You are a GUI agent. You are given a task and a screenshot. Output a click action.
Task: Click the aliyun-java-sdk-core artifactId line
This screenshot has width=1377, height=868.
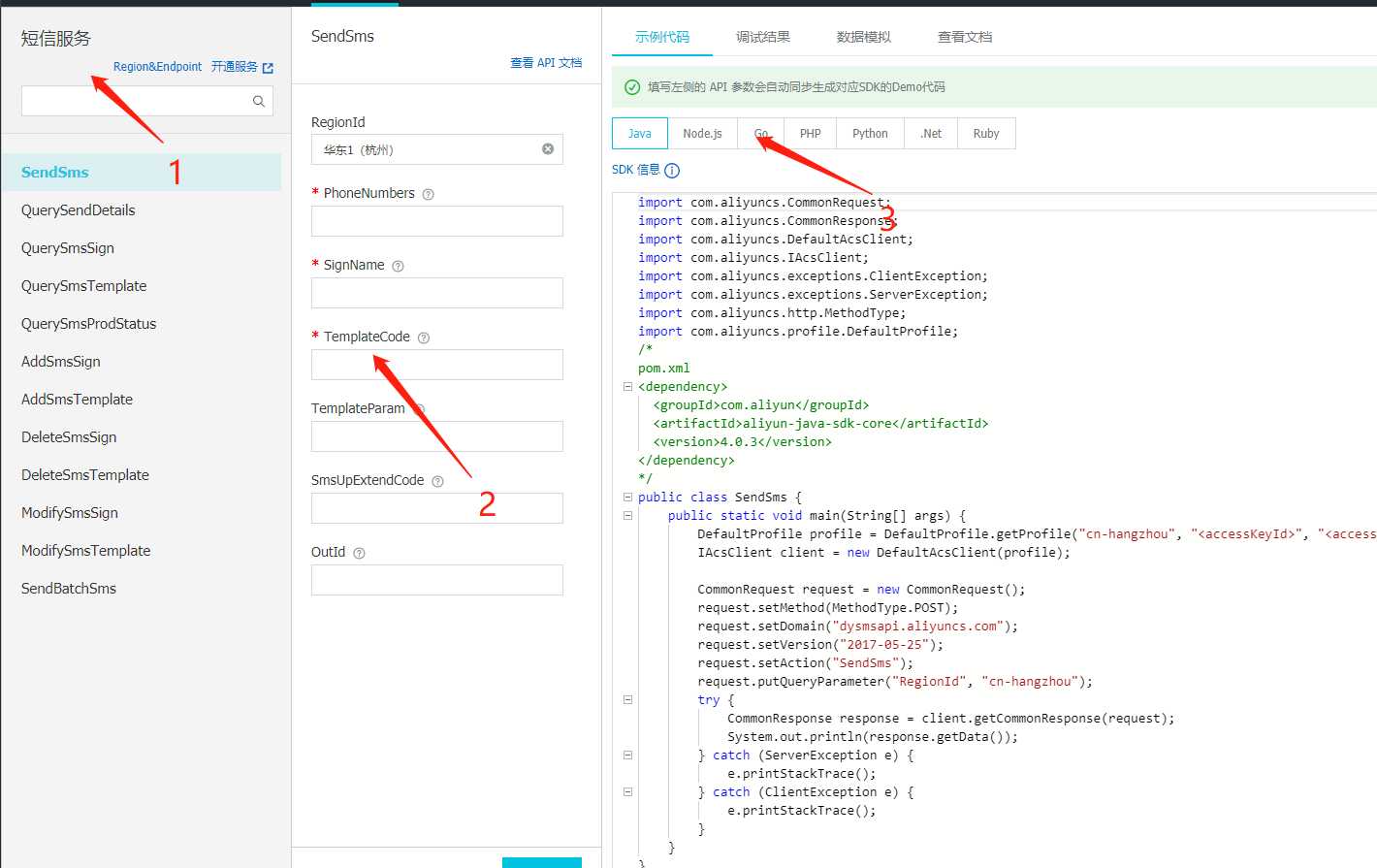[x=820, y=424]
